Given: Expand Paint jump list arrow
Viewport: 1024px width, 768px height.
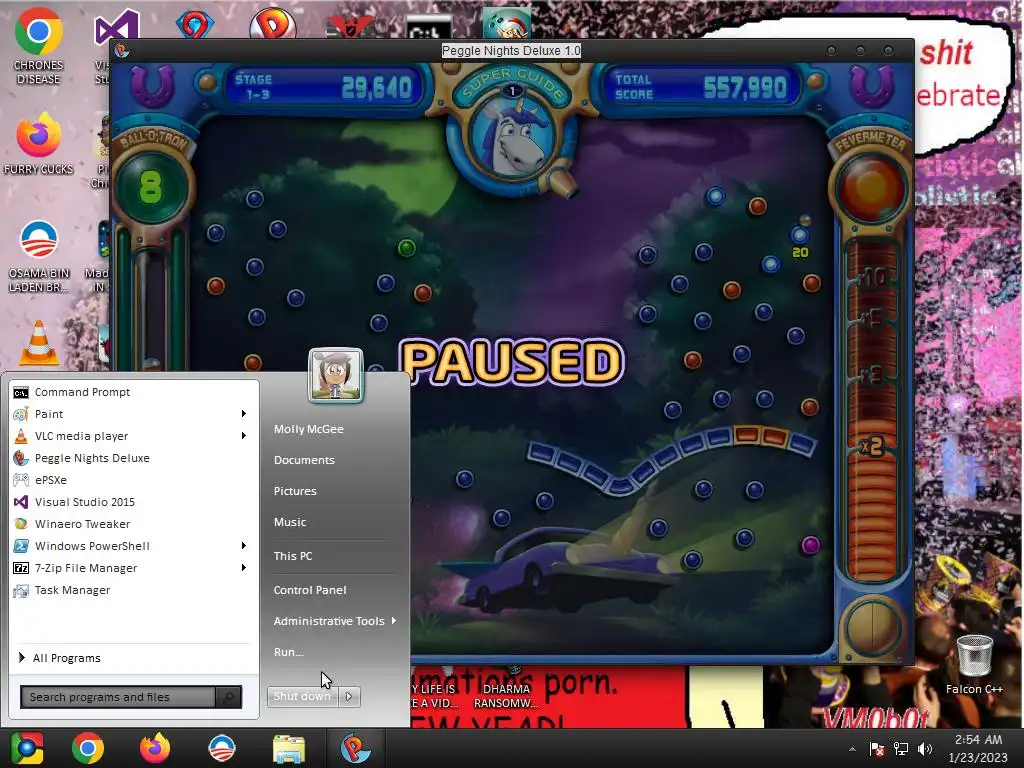Looking at the screenshot, I should (244, 413).
